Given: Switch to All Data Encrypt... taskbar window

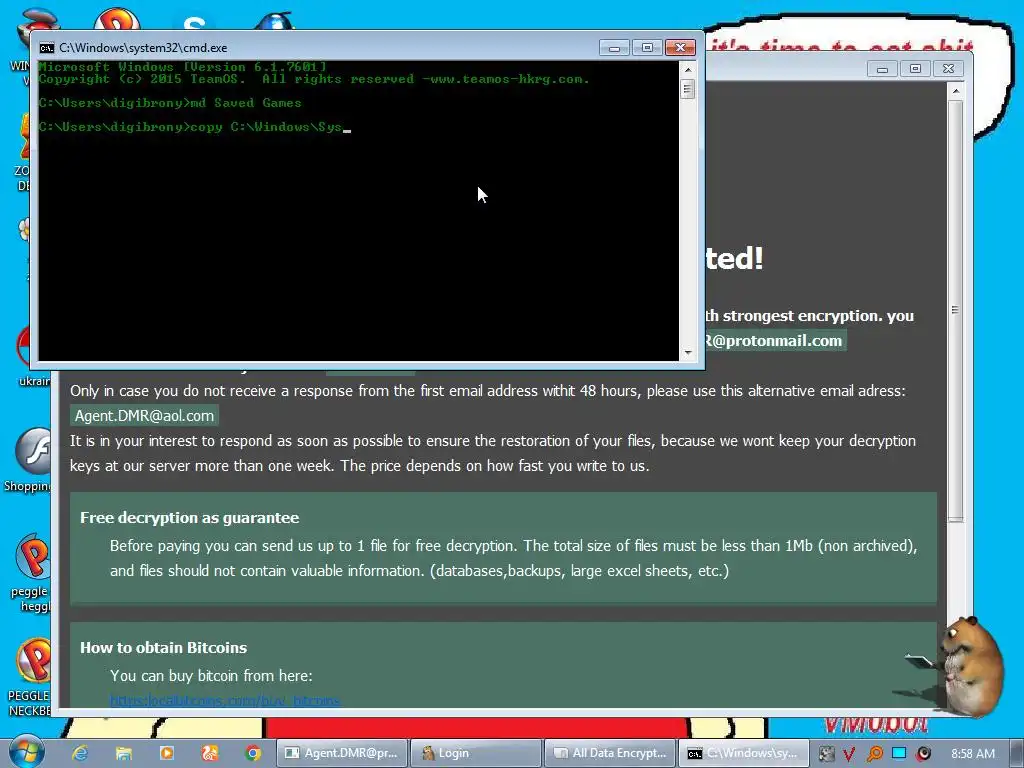Looking at the screenshot, I should click(x=610, y=753).
